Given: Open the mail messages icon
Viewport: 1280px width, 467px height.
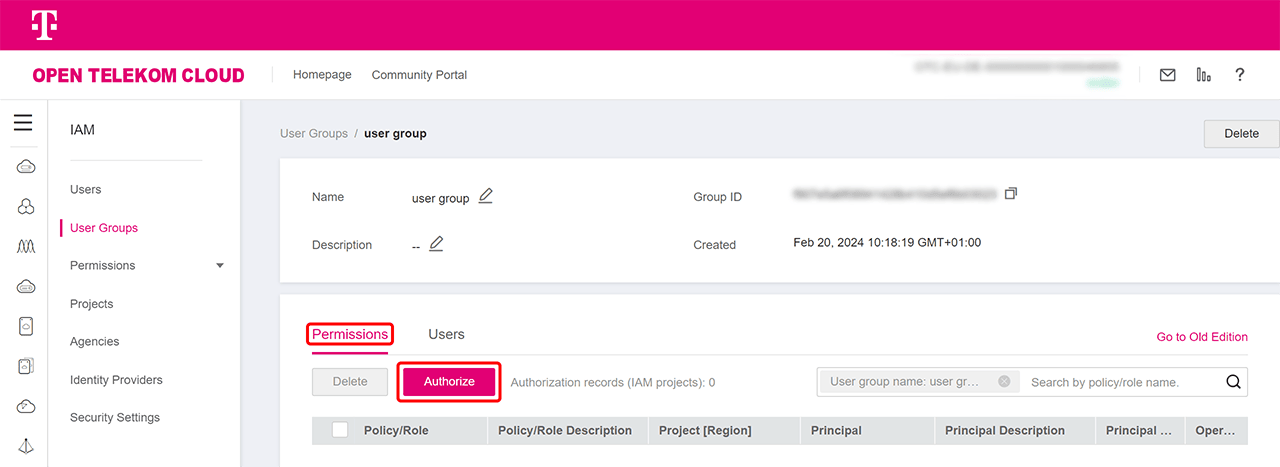Looking at the screenshot, I should (1167, 75).
